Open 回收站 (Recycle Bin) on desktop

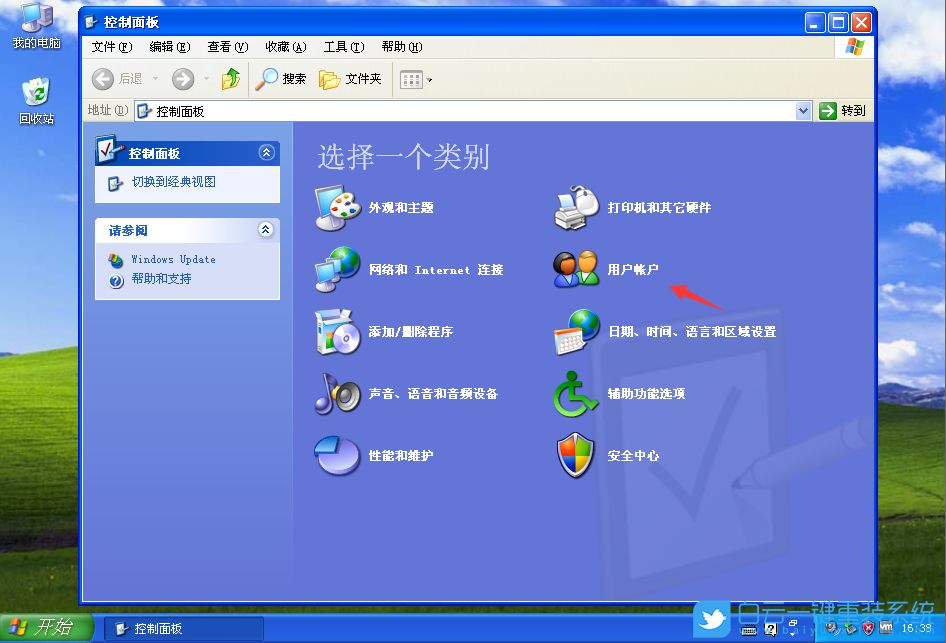(38, 95)
